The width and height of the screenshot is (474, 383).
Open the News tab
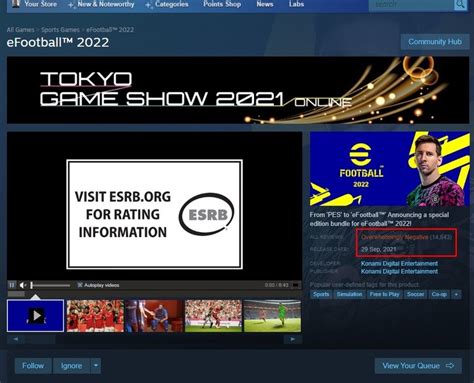[x=265, y=4]
